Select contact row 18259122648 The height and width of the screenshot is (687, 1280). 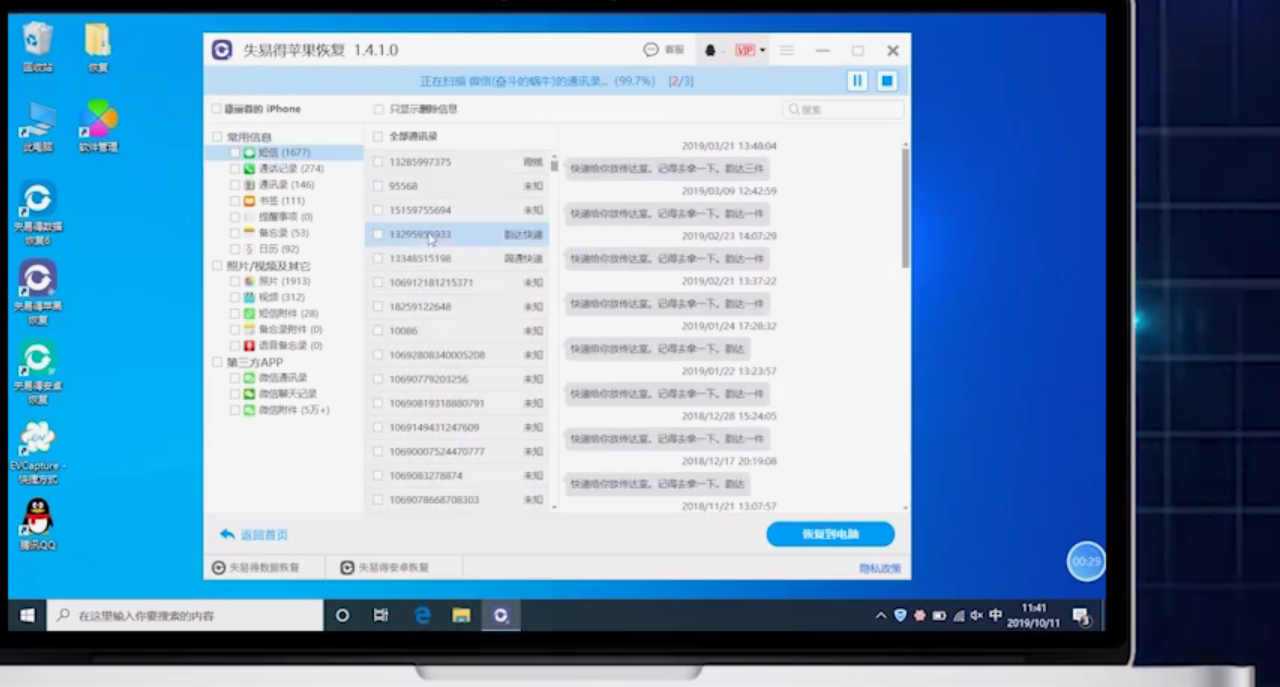(456, 307)
